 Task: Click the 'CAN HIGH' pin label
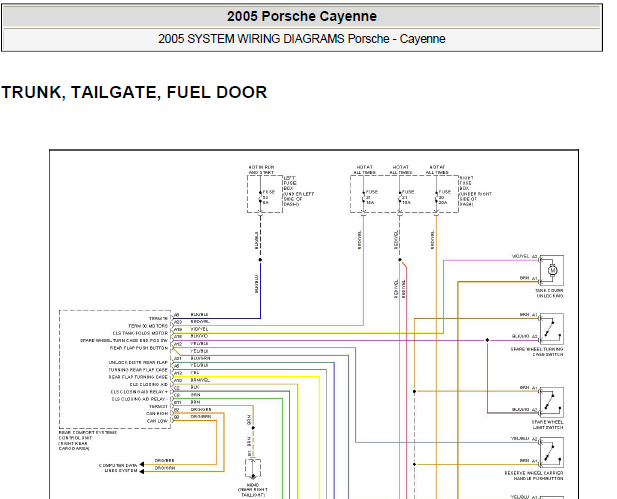157,414
